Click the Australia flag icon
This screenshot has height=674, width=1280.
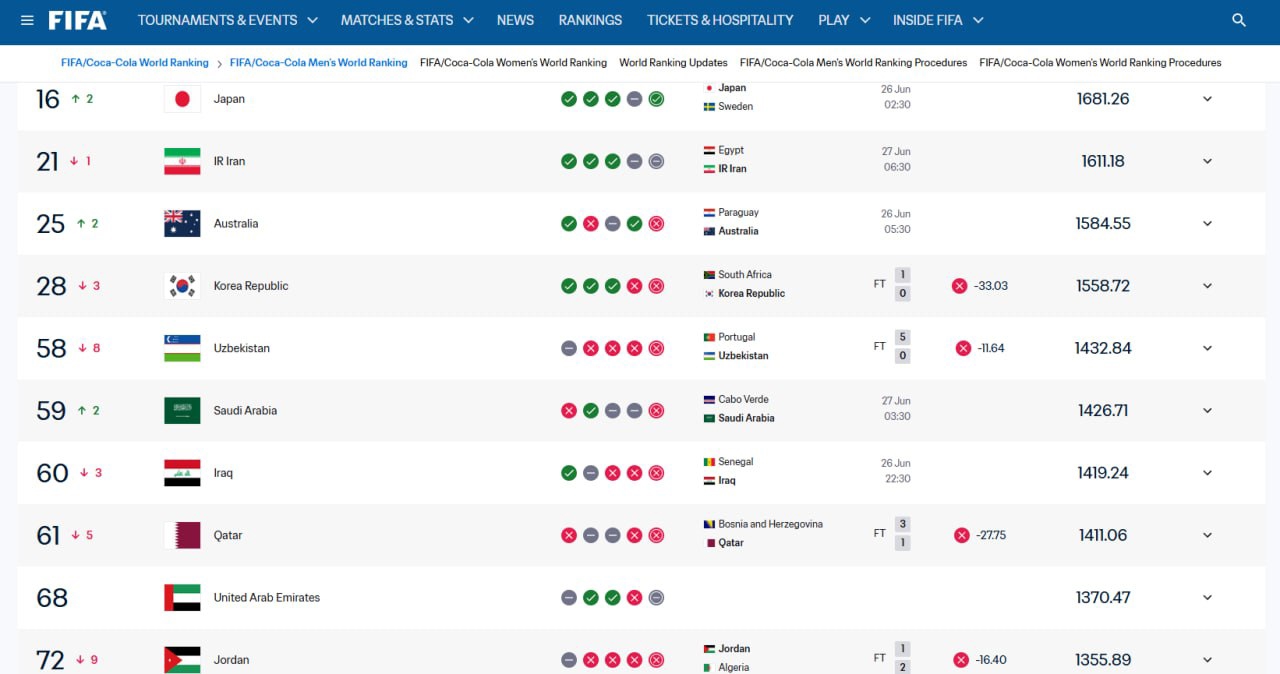182,224
